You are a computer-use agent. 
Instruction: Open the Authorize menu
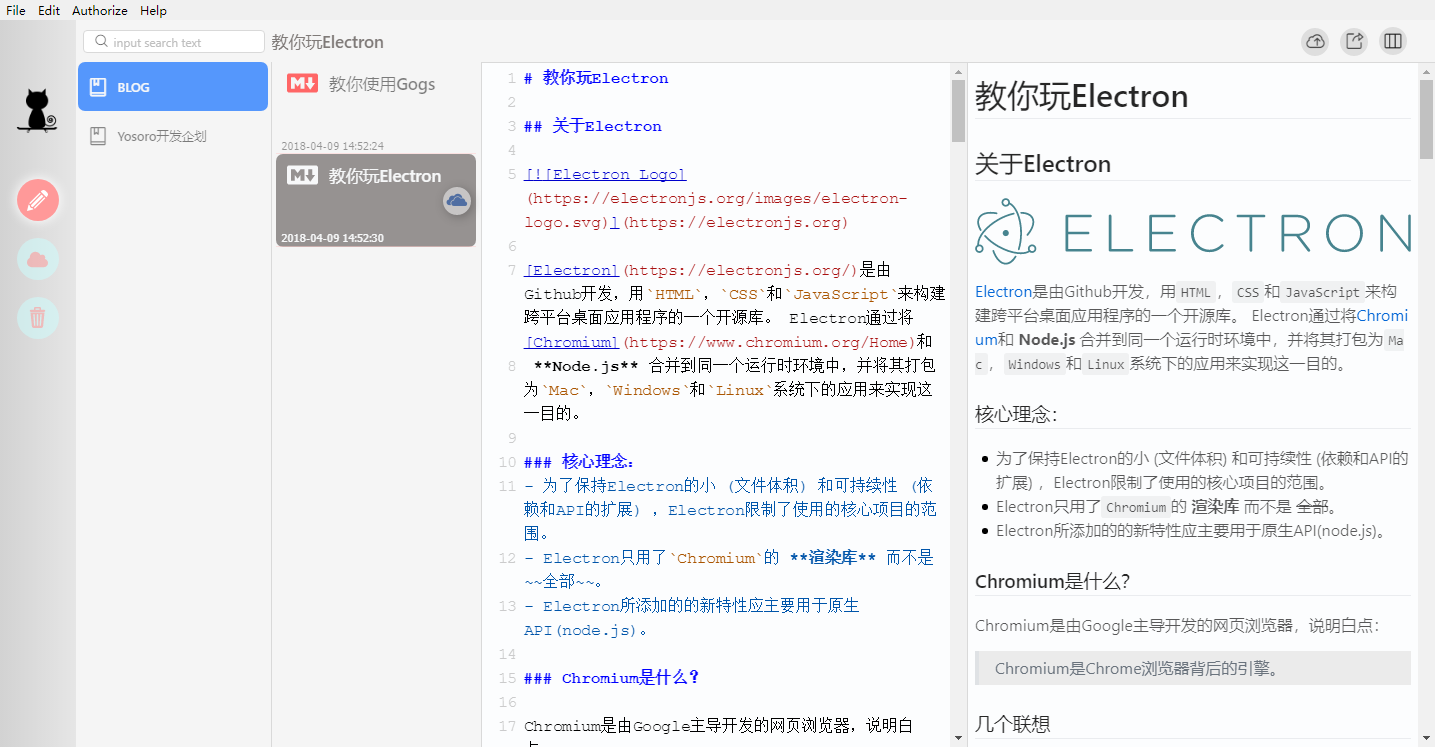click(100, 10)
